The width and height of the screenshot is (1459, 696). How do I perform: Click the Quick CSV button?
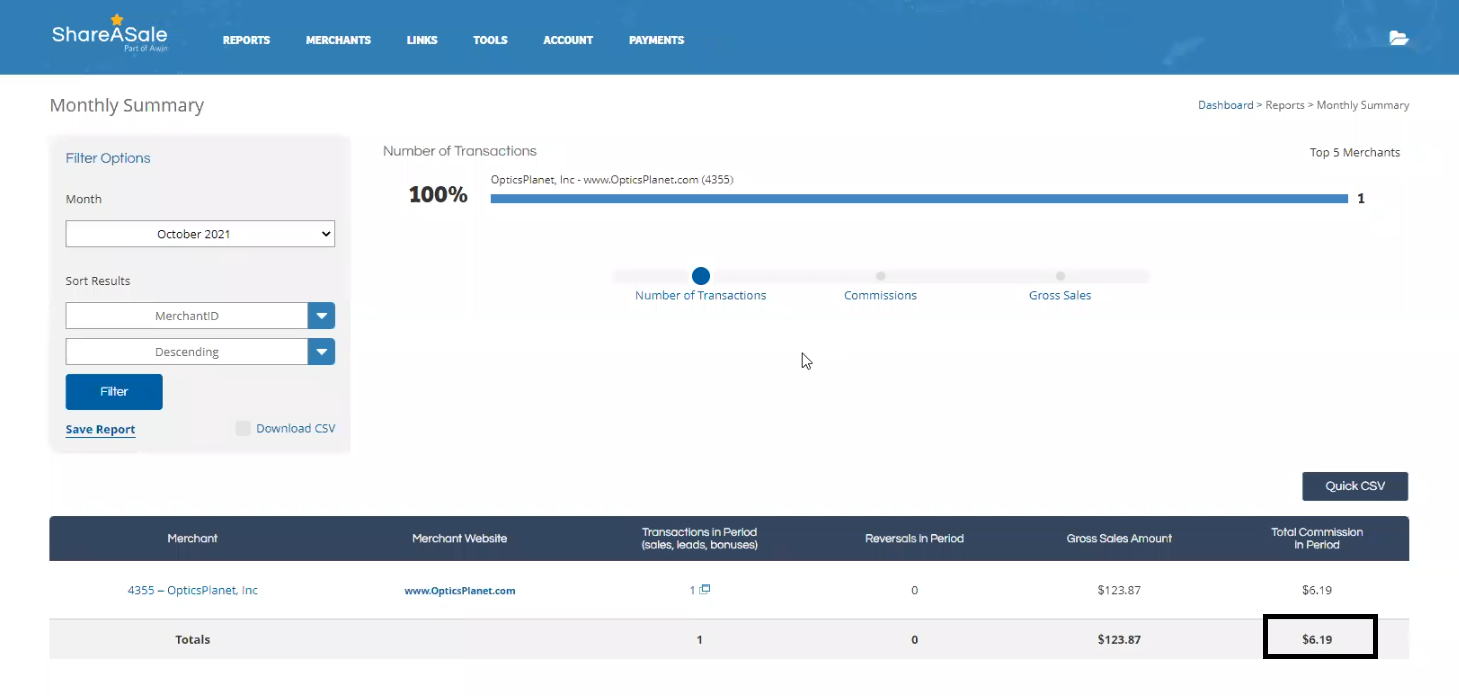(1355, 486)
